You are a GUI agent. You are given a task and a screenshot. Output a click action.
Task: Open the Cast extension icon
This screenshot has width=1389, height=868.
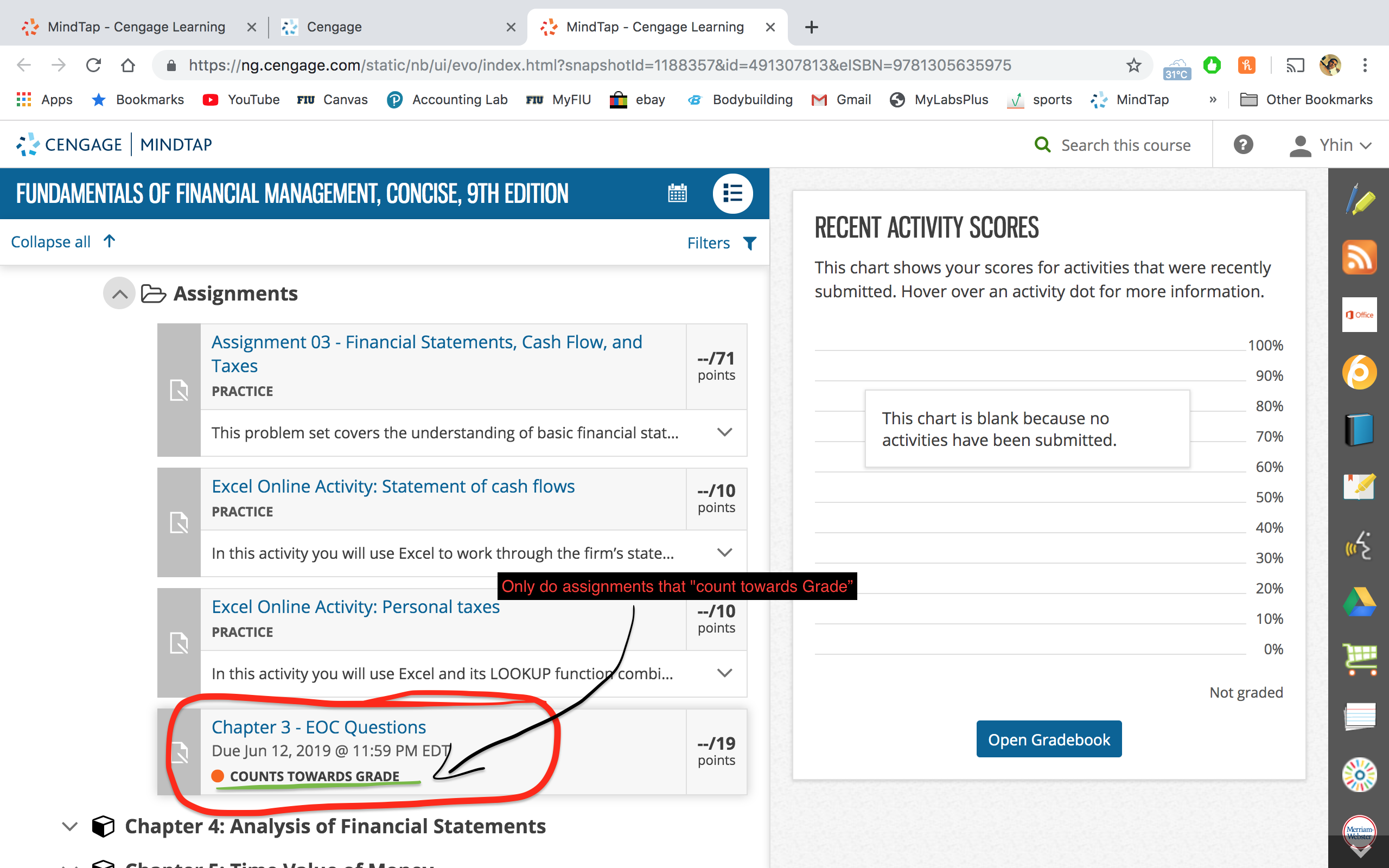tap(1295, 66)
